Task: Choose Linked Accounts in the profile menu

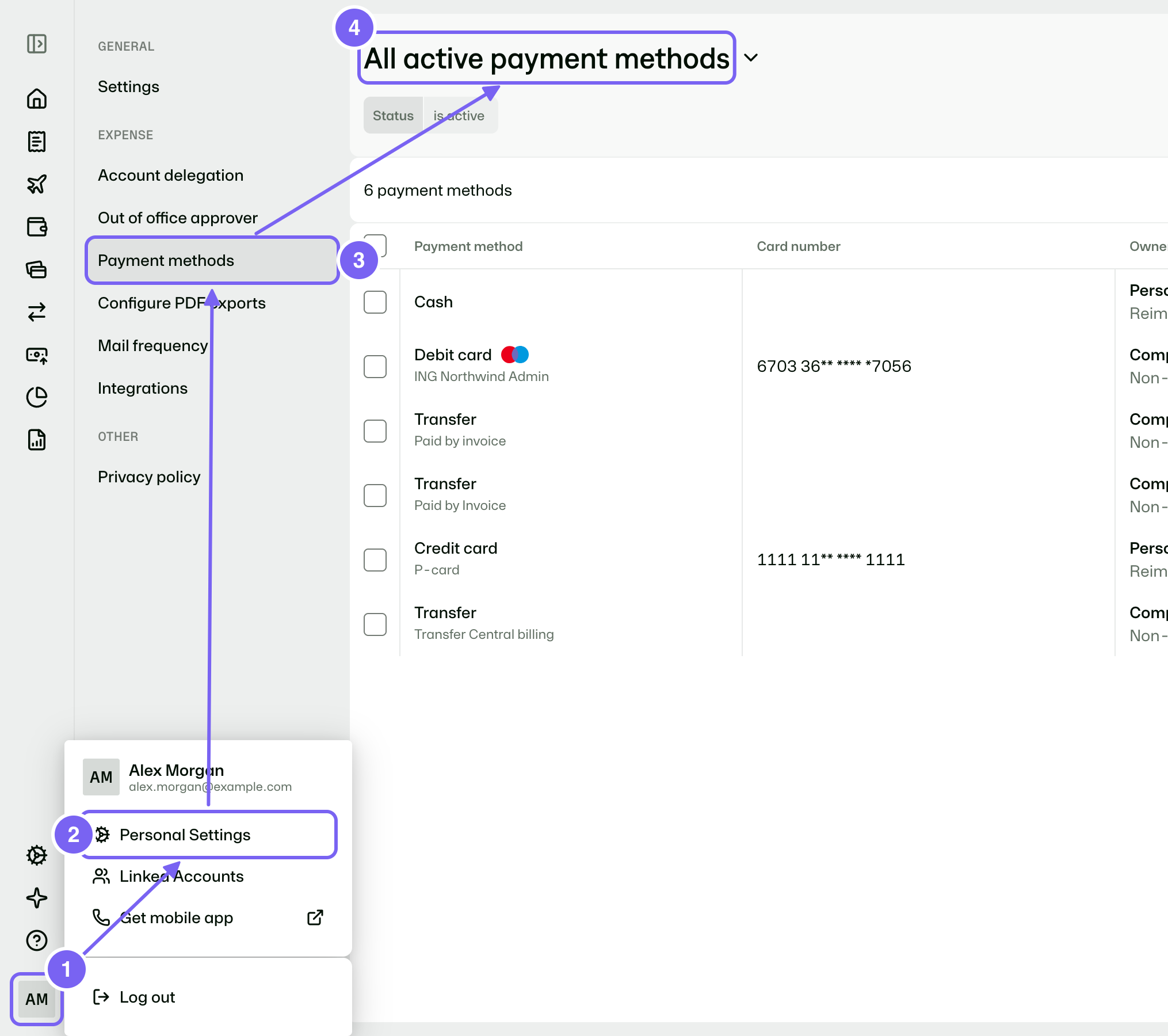Action: (x=208, y=876)
